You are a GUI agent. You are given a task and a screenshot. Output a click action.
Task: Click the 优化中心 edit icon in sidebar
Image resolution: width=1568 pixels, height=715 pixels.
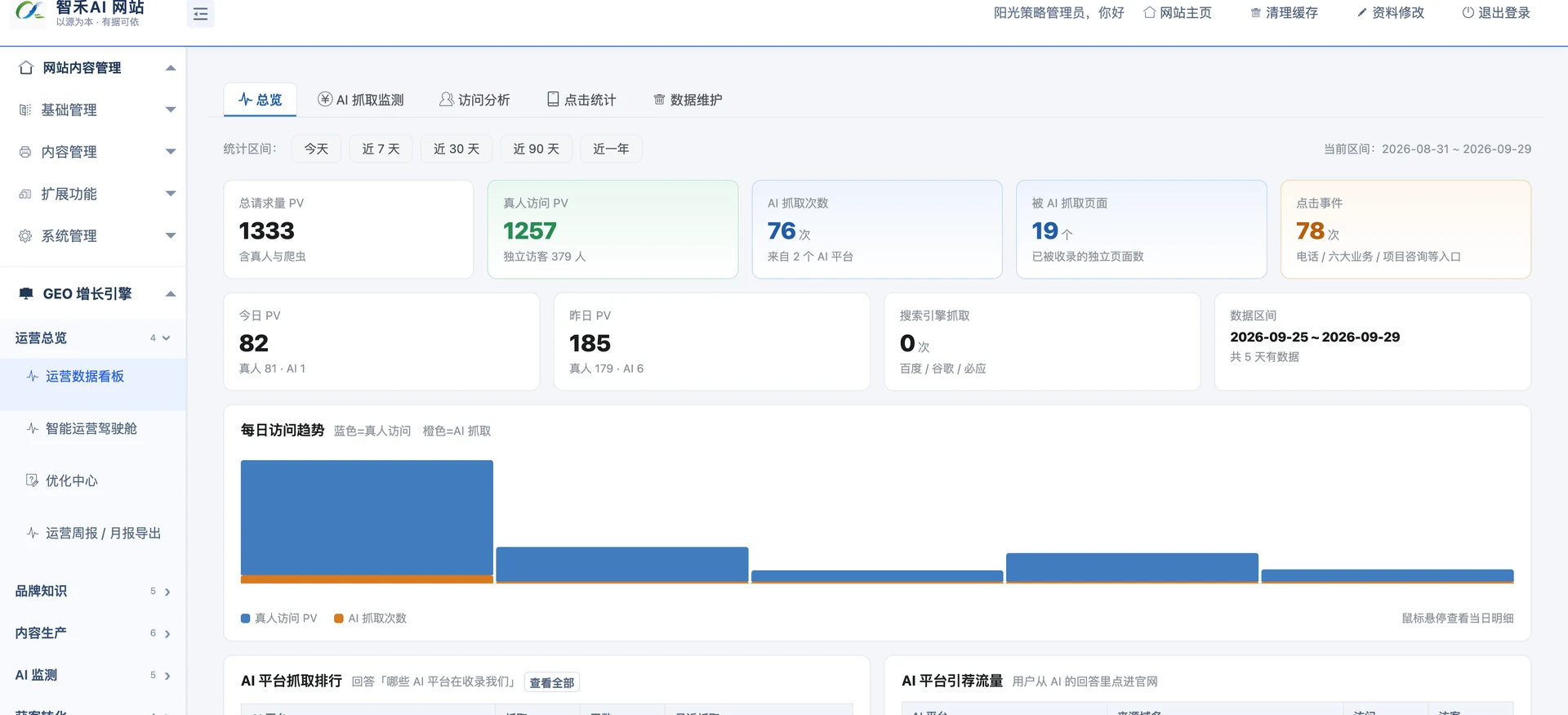32,480
